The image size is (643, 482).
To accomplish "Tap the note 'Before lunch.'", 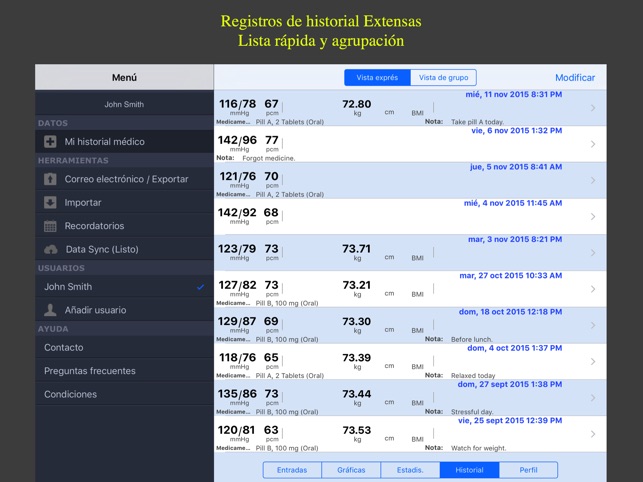I will coord(472,339).
